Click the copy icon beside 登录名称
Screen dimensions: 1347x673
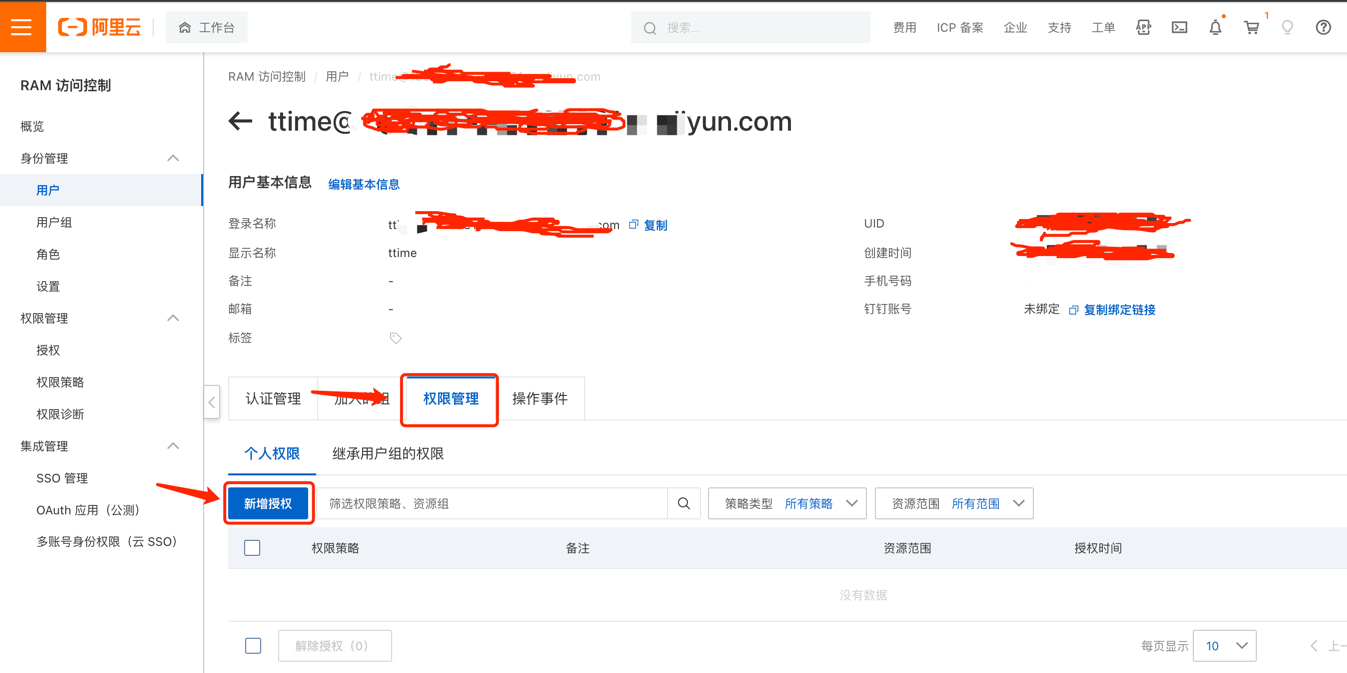[x=634, y=225]
